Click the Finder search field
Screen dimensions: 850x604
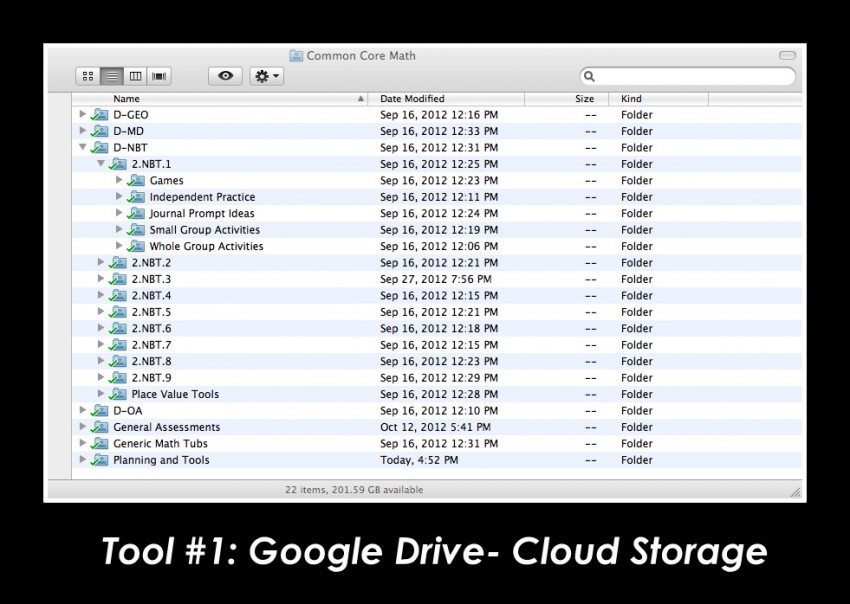coord(687,76)
